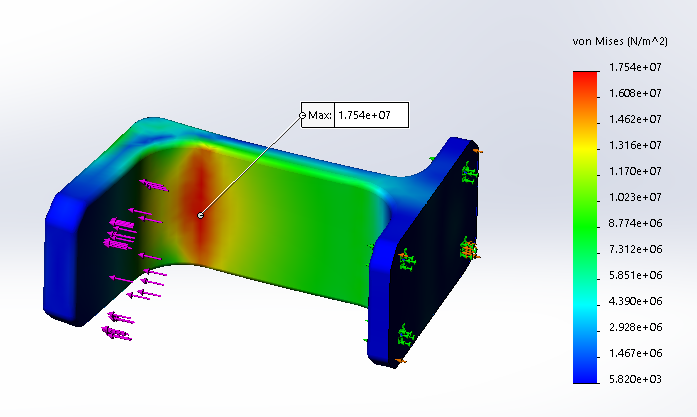Click the von Mises color gradient bar
The height and width of the screenshot is (417, 697).
click(x=585, y=227)
